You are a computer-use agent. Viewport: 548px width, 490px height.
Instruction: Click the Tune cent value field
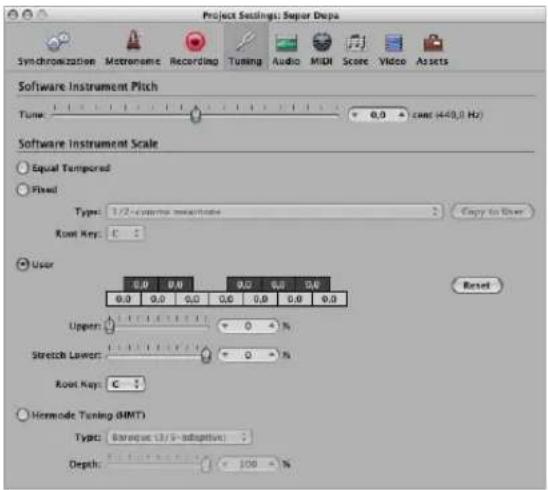click(x=378, y=115)
